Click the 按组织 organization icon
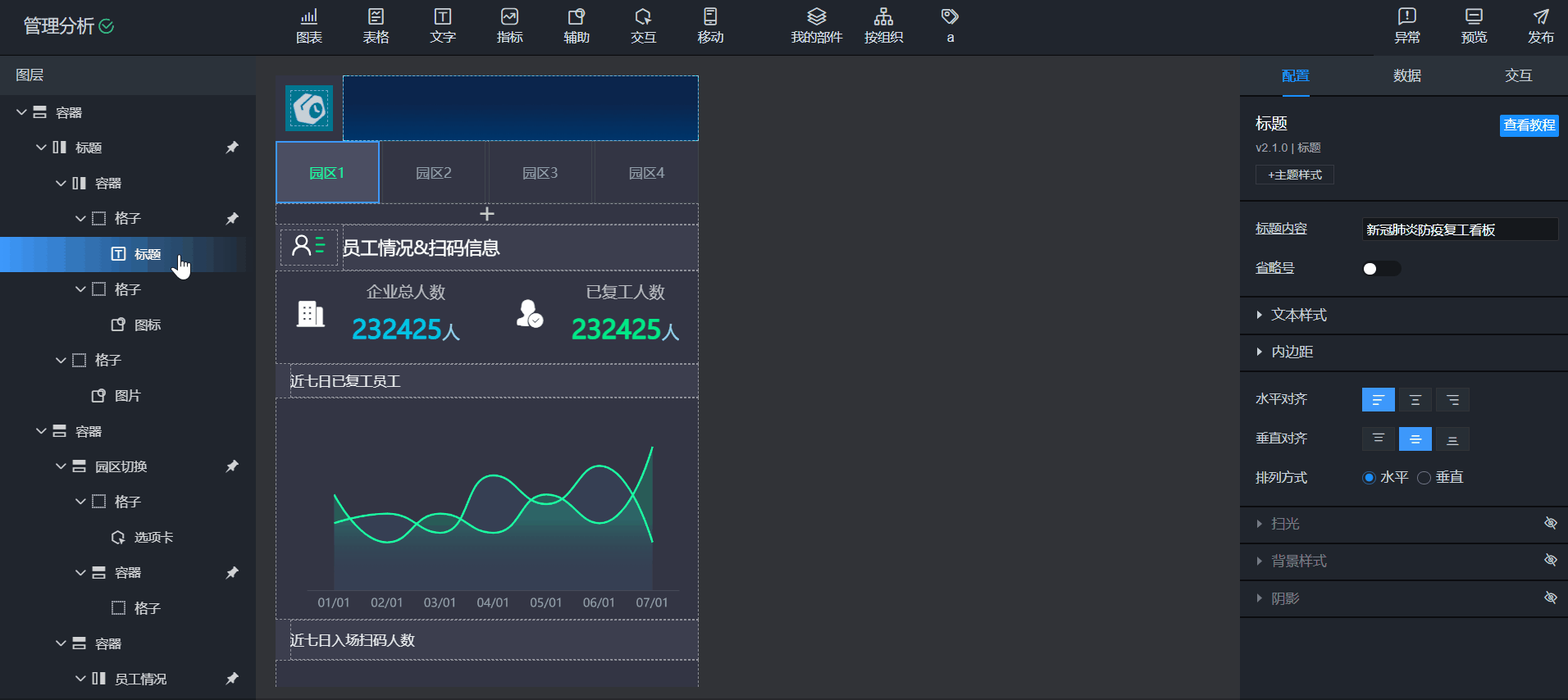Image resolution: width=1568 pixels, height=700 pixels. pos(883,26)
